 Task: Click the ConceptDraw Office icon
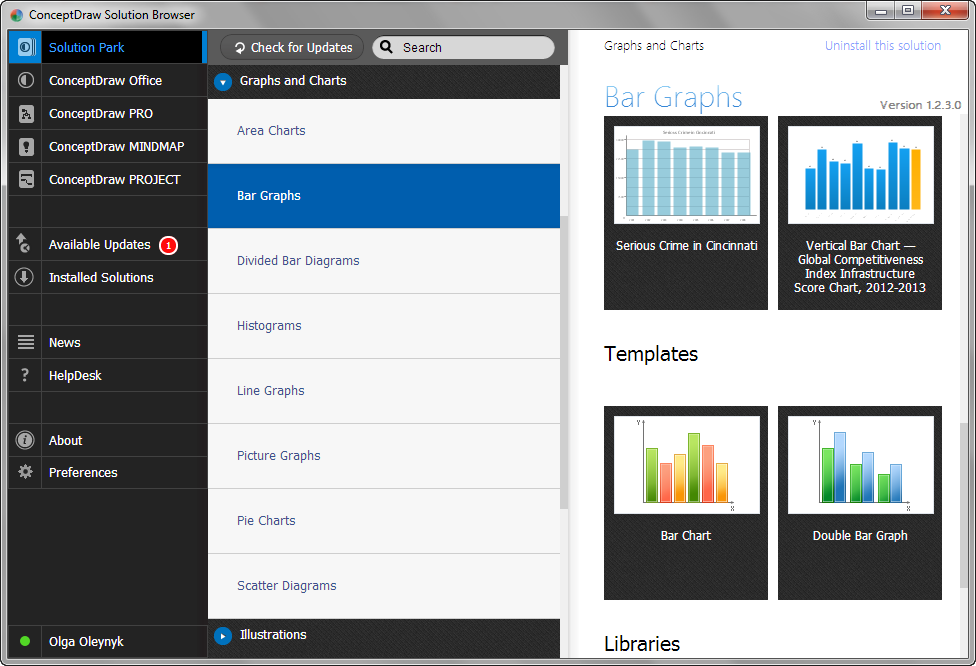tap(26, 80)
